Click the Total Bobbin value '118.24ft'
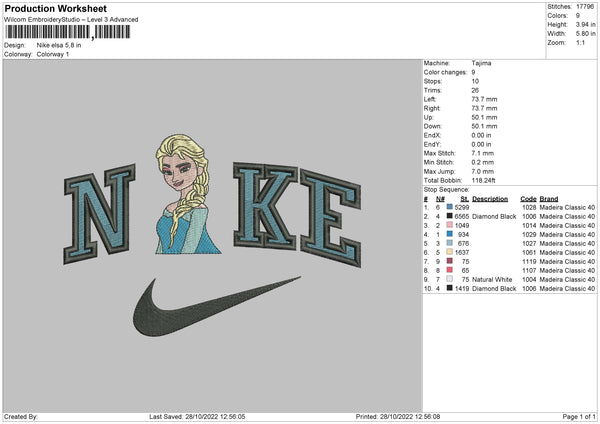600x424 pixels. [483, 180]
